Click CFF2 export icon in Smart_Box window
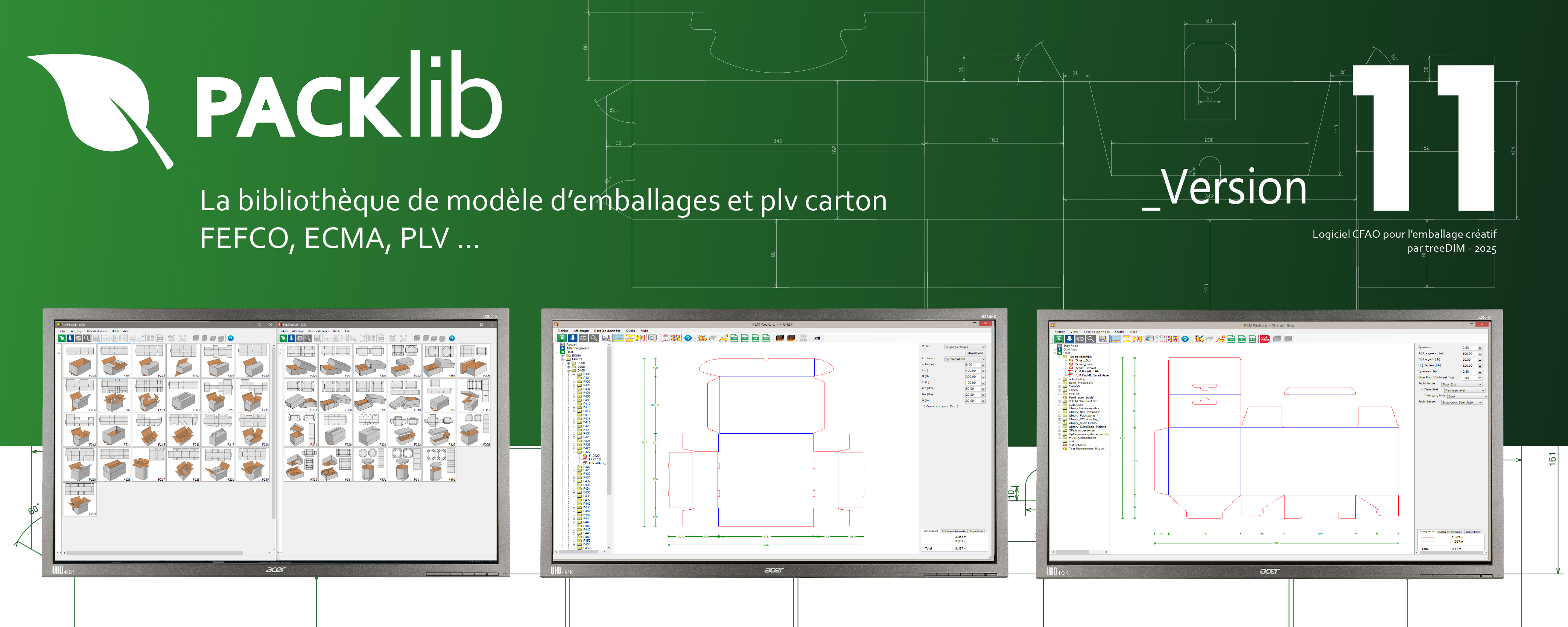This screenshot has height=627, width=1568. [x=1253, y=339]
